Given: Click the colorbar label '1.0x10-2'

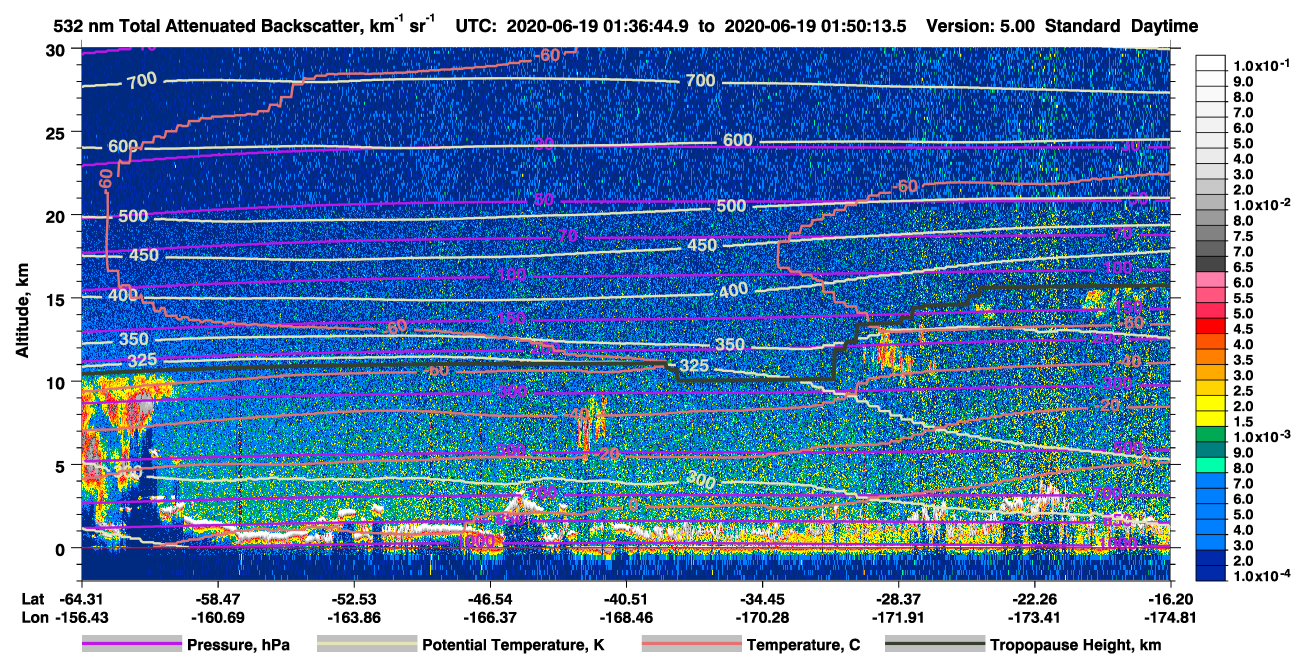Looking at the screenshot, I should [x=1264, y=203].
